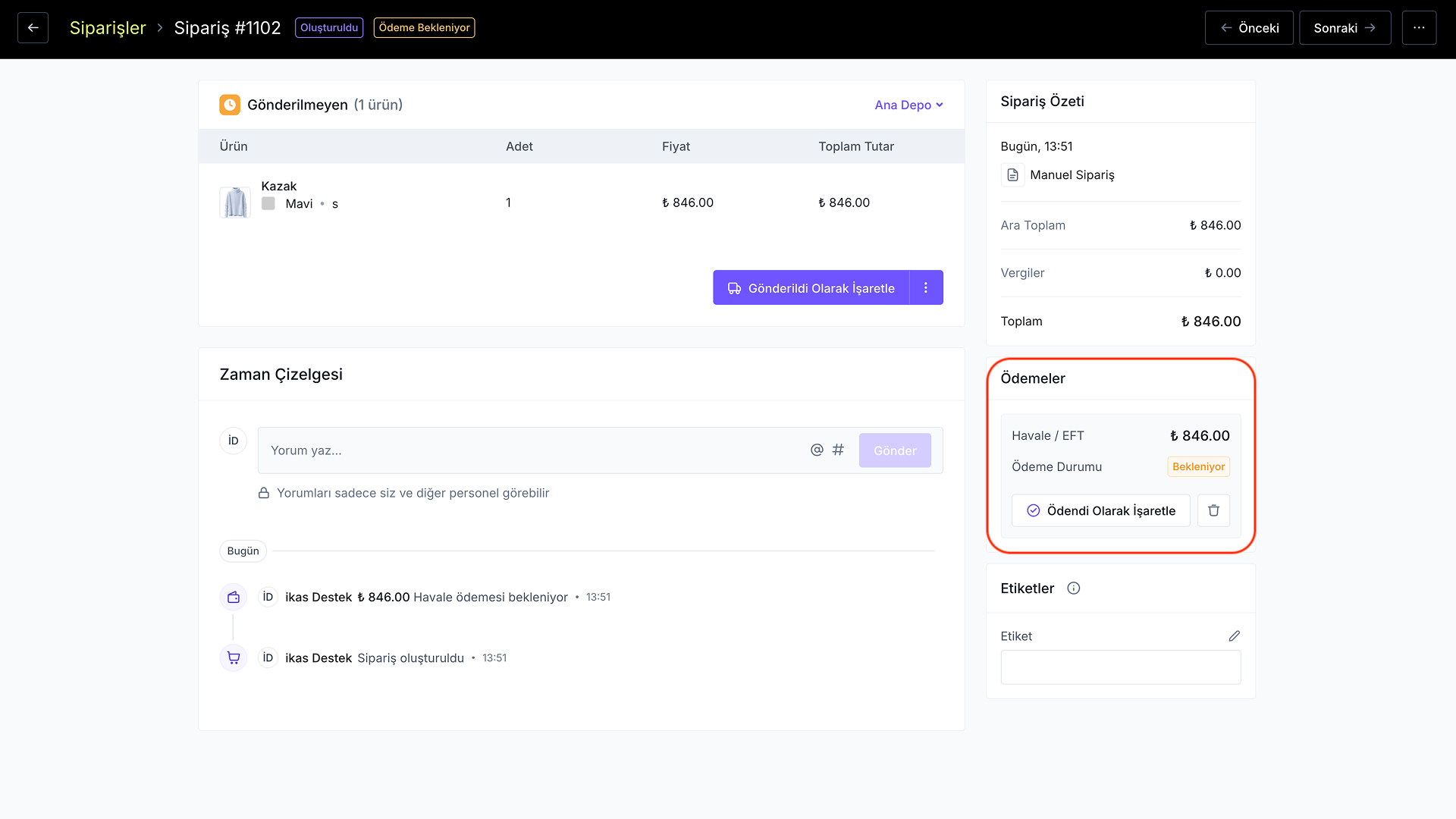The width and height of the screenshot is (1456, 819).
Task: Click the Manuel Sipariş document icon
Action: pyautogui.click(x=1012, y=175)
